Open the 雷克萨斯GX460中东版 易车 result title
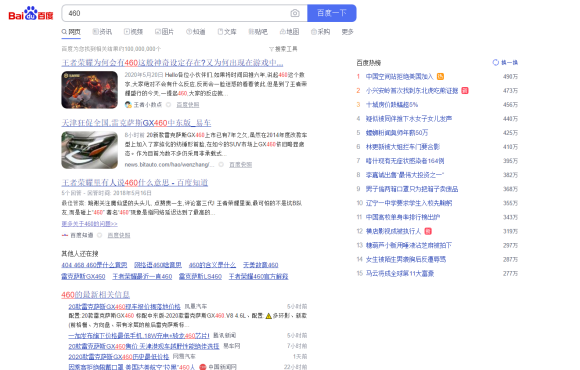This screenshot has width=580, height=370. [136, 123]
